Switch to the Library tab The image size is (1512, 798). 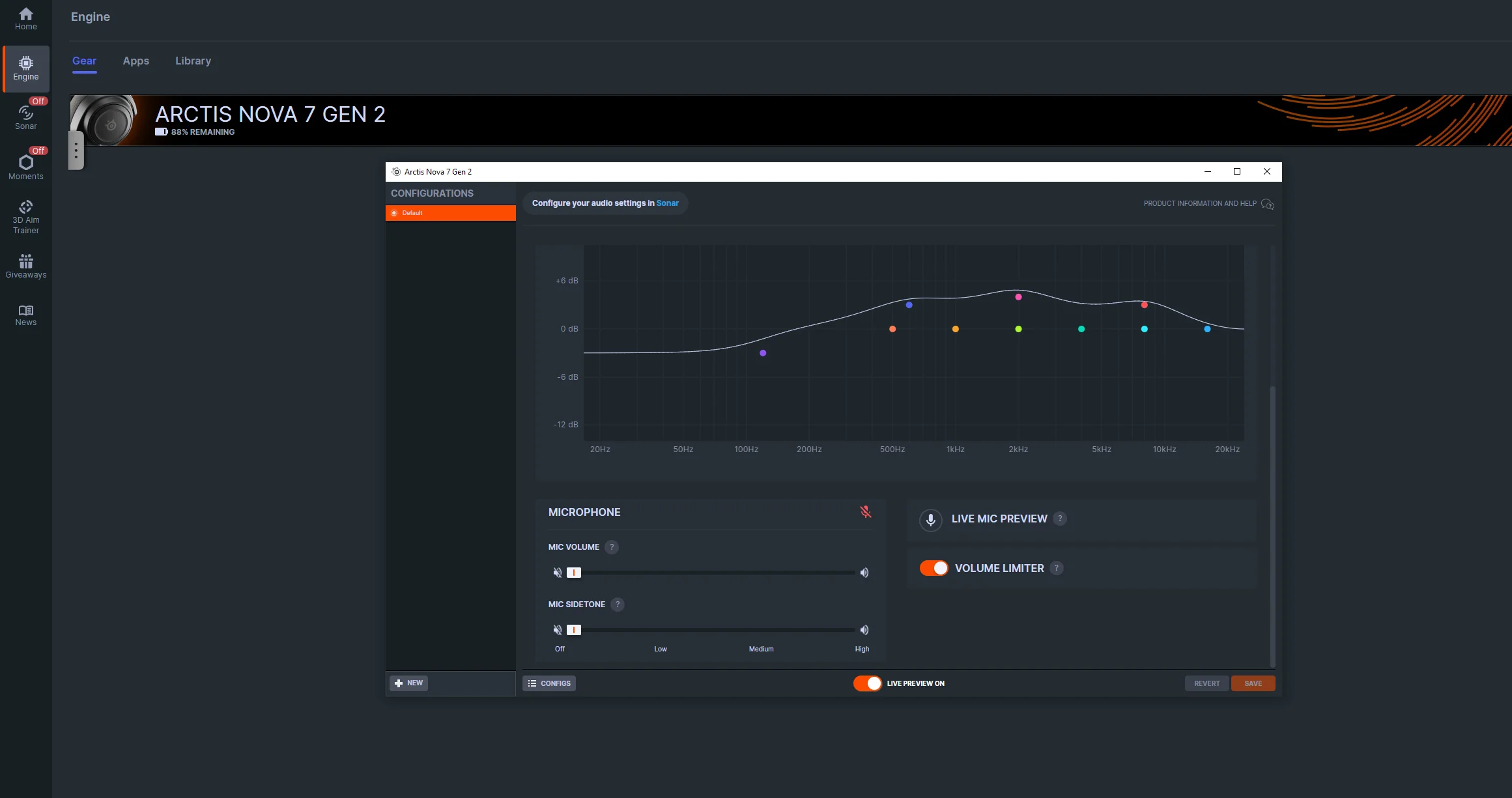[193, 61]
